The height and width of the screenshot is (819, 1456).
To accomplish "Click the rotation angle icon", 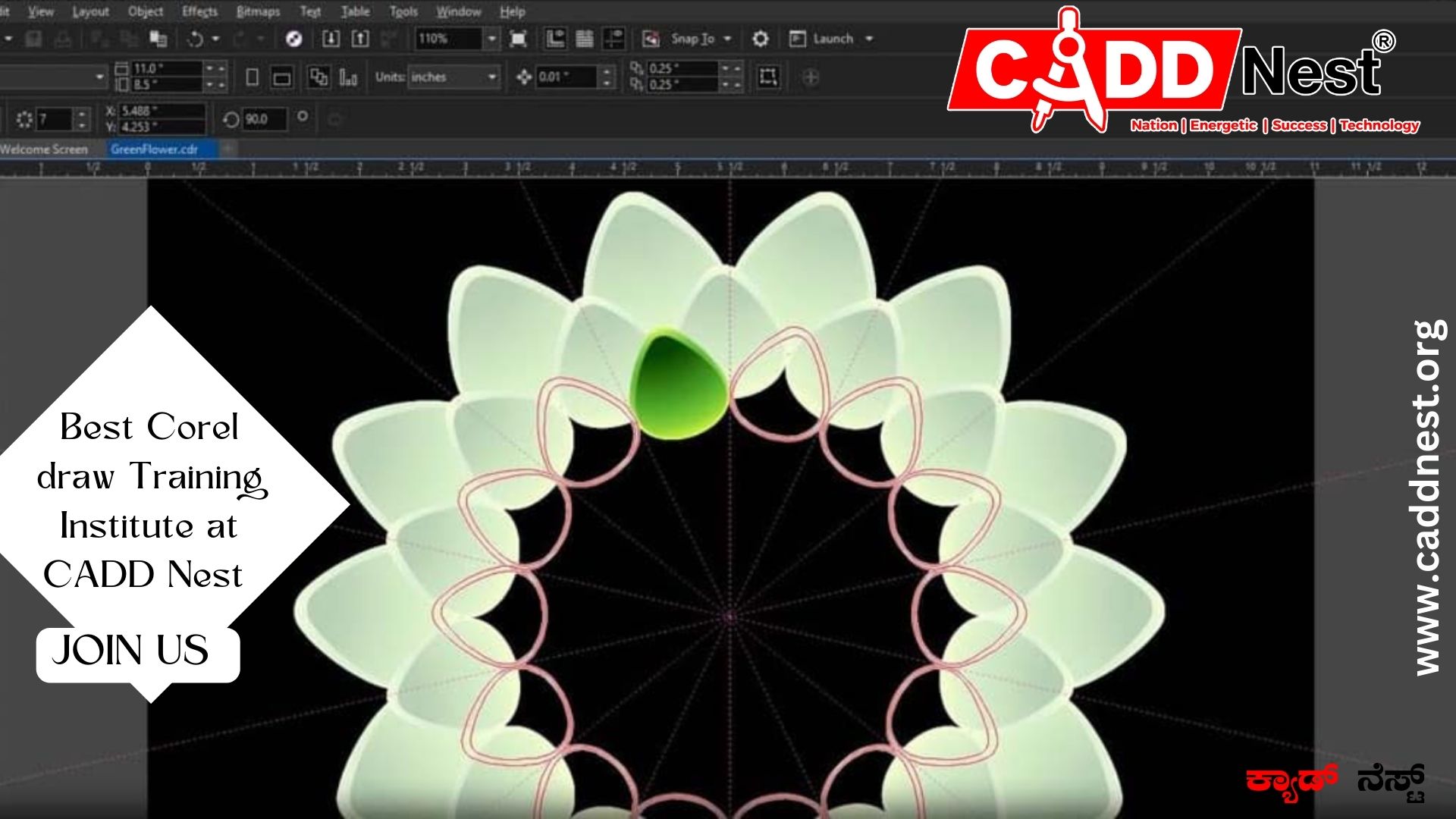I will click(231, 119).
